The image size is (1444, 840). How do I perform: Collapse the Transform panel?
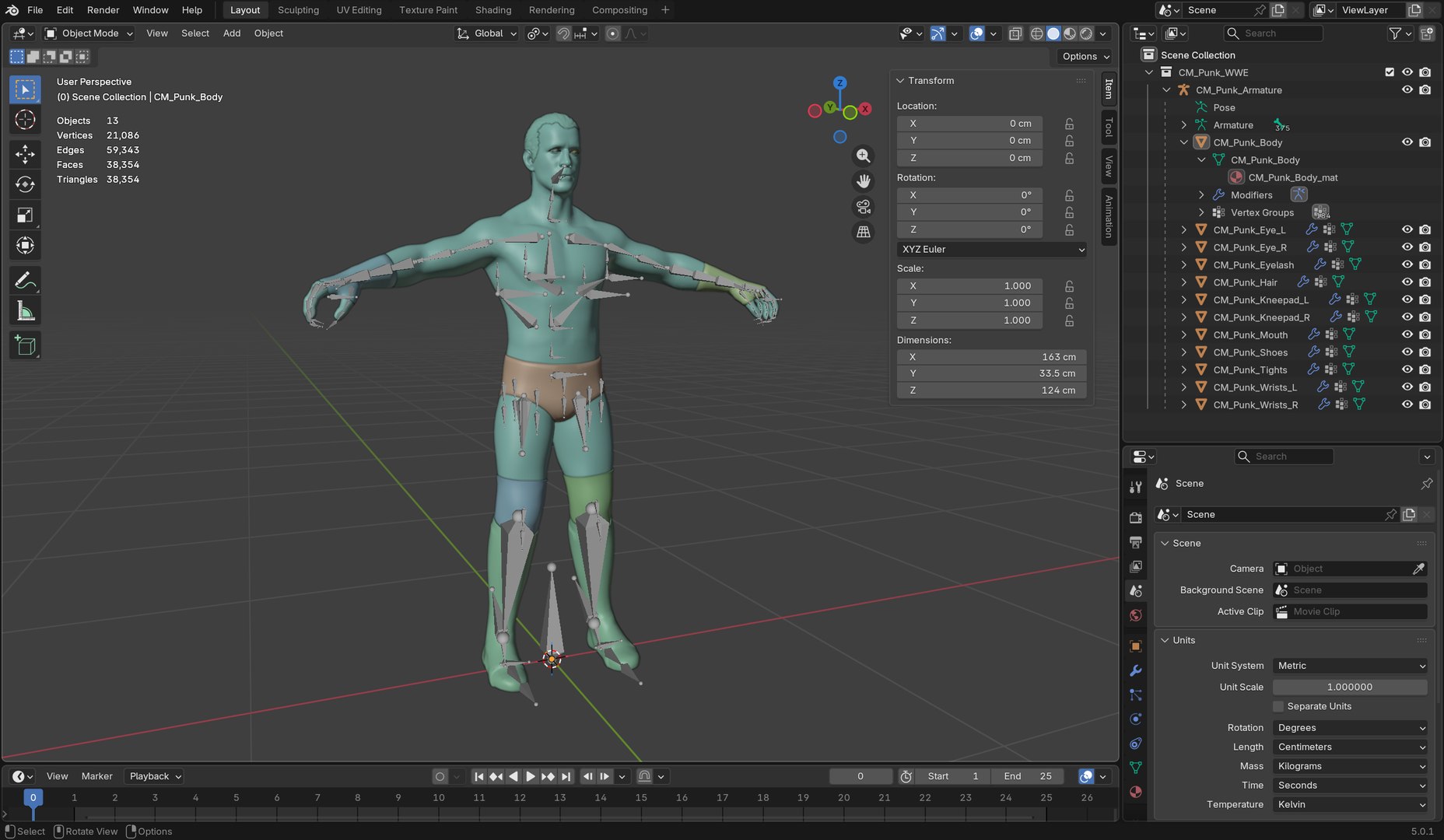(x=900, y=81)
